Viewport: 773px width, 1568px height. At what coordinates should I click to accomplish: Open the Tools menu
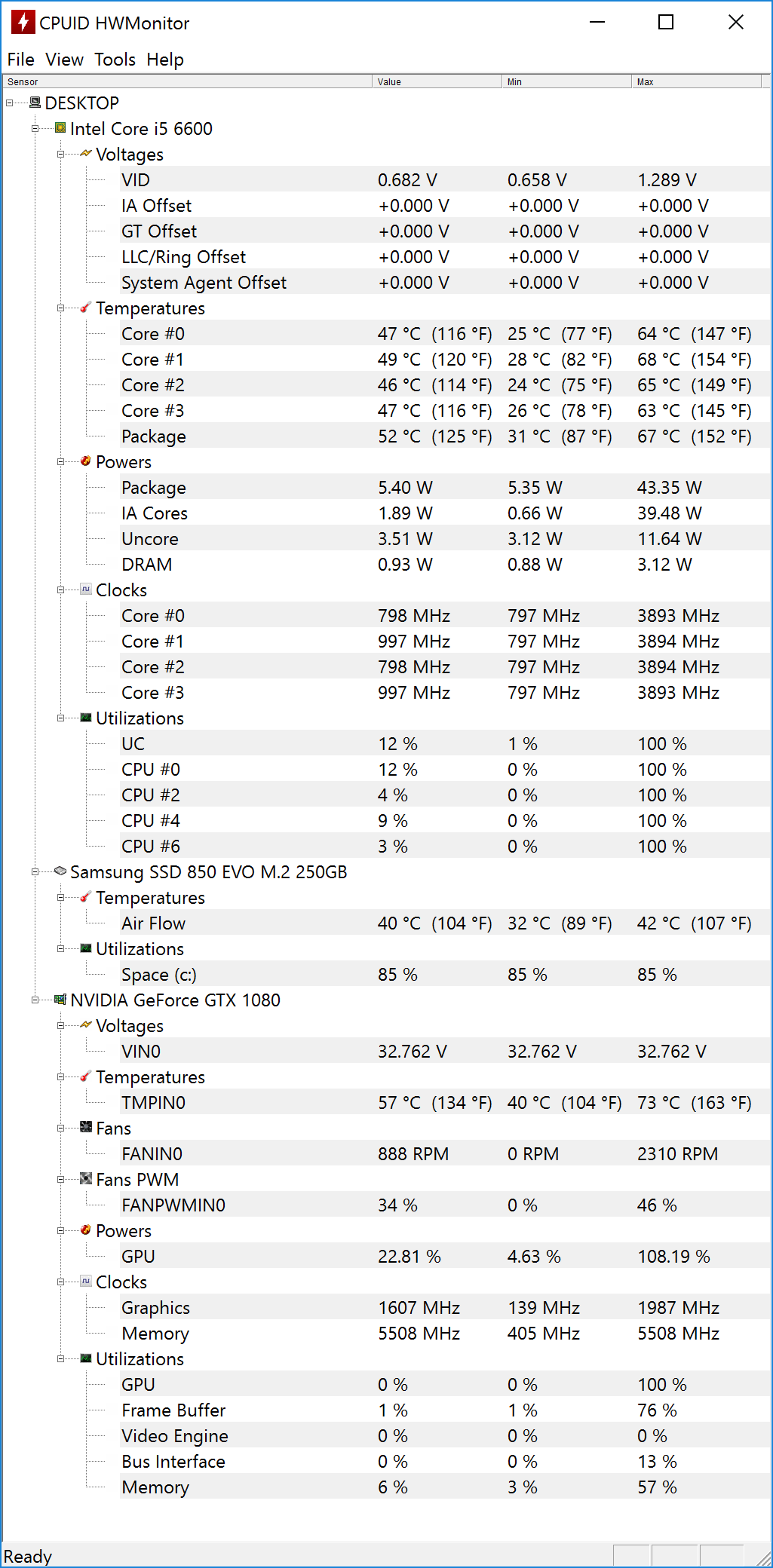[115, 60]
